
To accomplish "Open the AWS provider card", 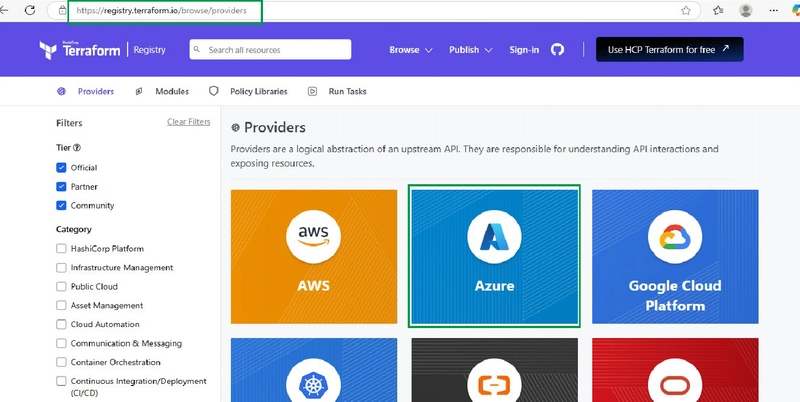I will 314,257.
